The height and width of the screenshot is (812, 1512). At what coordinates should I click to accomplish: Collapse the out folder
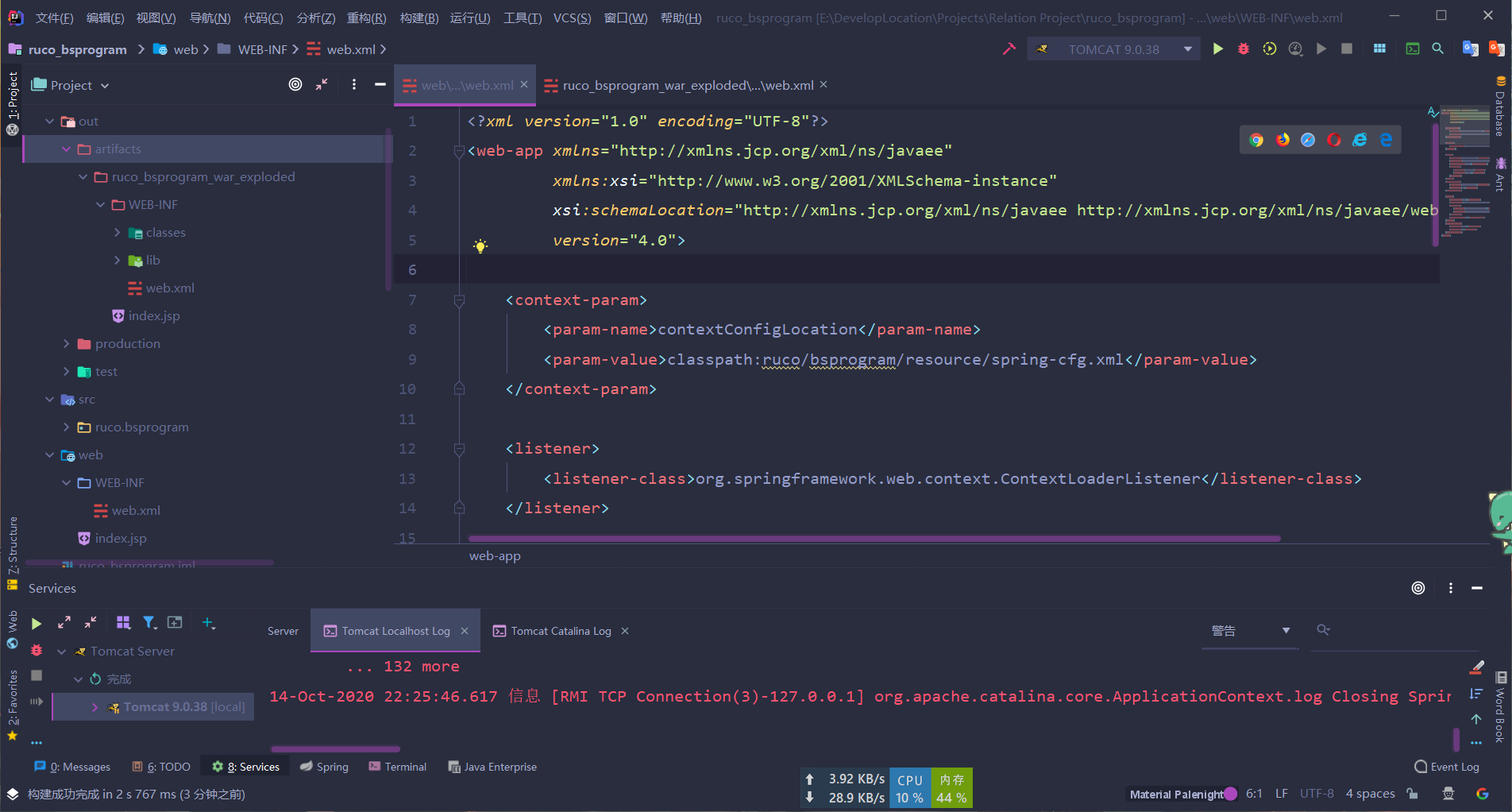point(50,121)
